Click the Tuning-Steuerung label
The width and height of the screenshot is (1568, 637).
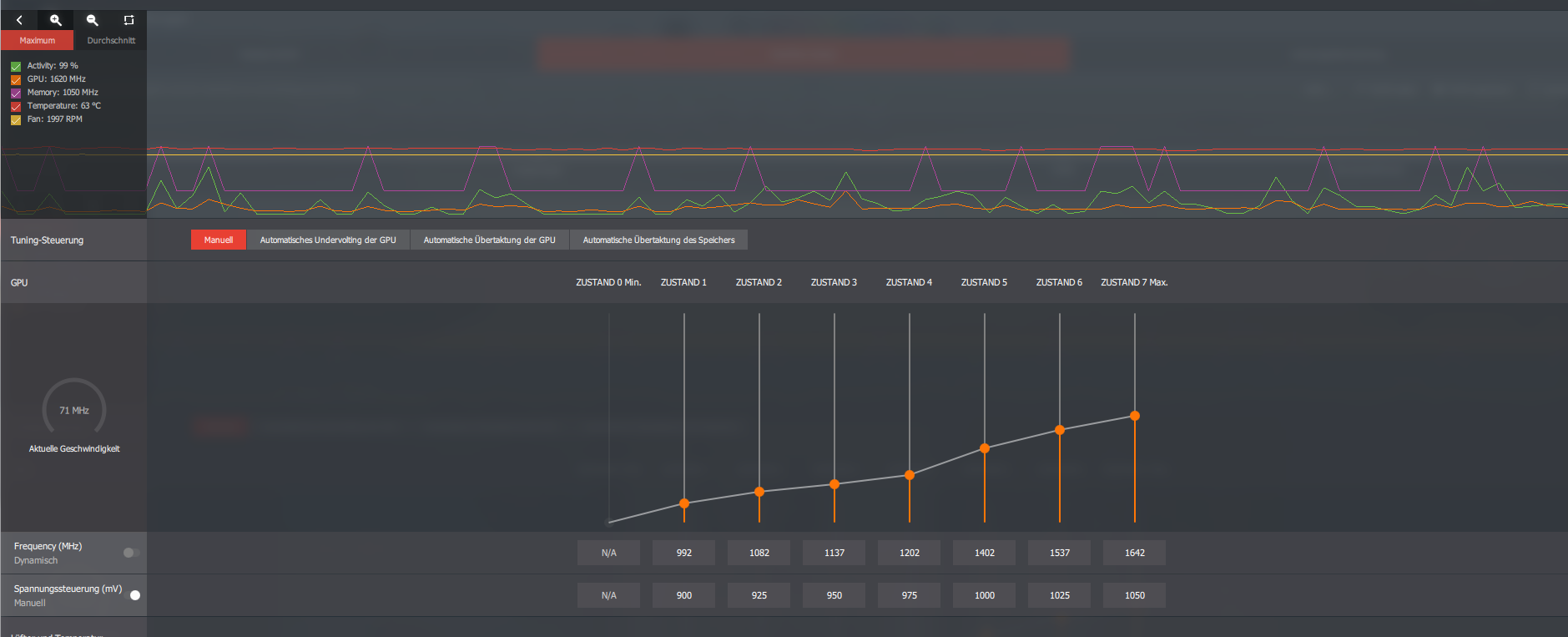47,240
